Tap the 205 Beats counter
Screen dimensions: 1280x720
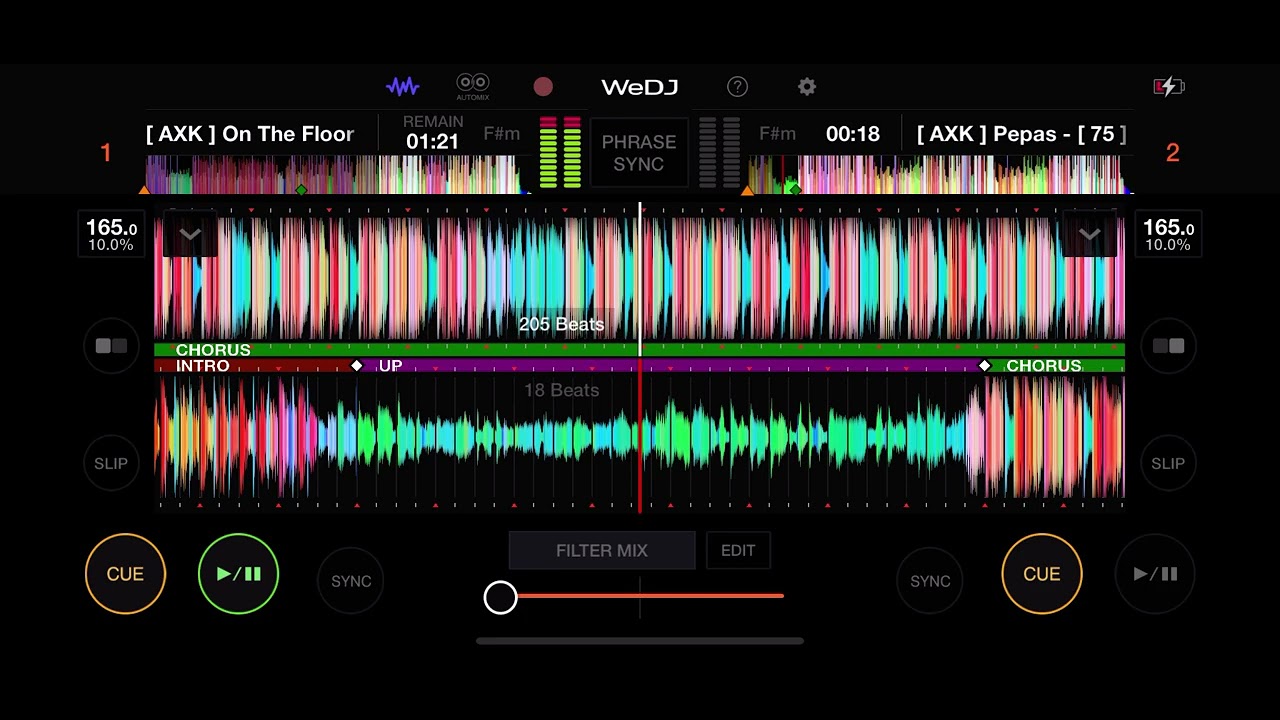pyautogui.click(x=561, y=324)
